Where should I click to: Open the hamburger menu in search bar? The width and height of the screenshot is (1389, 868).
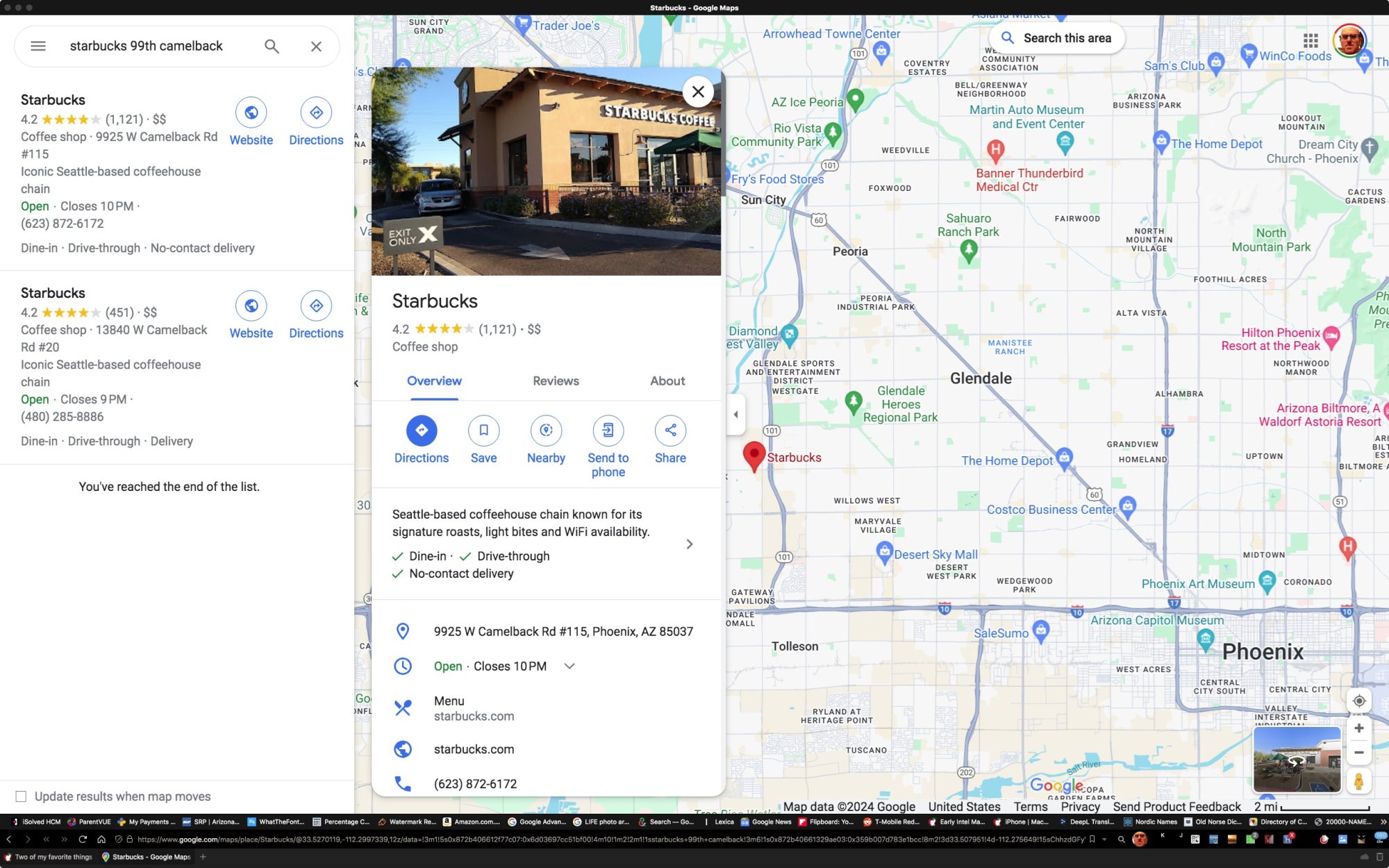click(38, 46)
